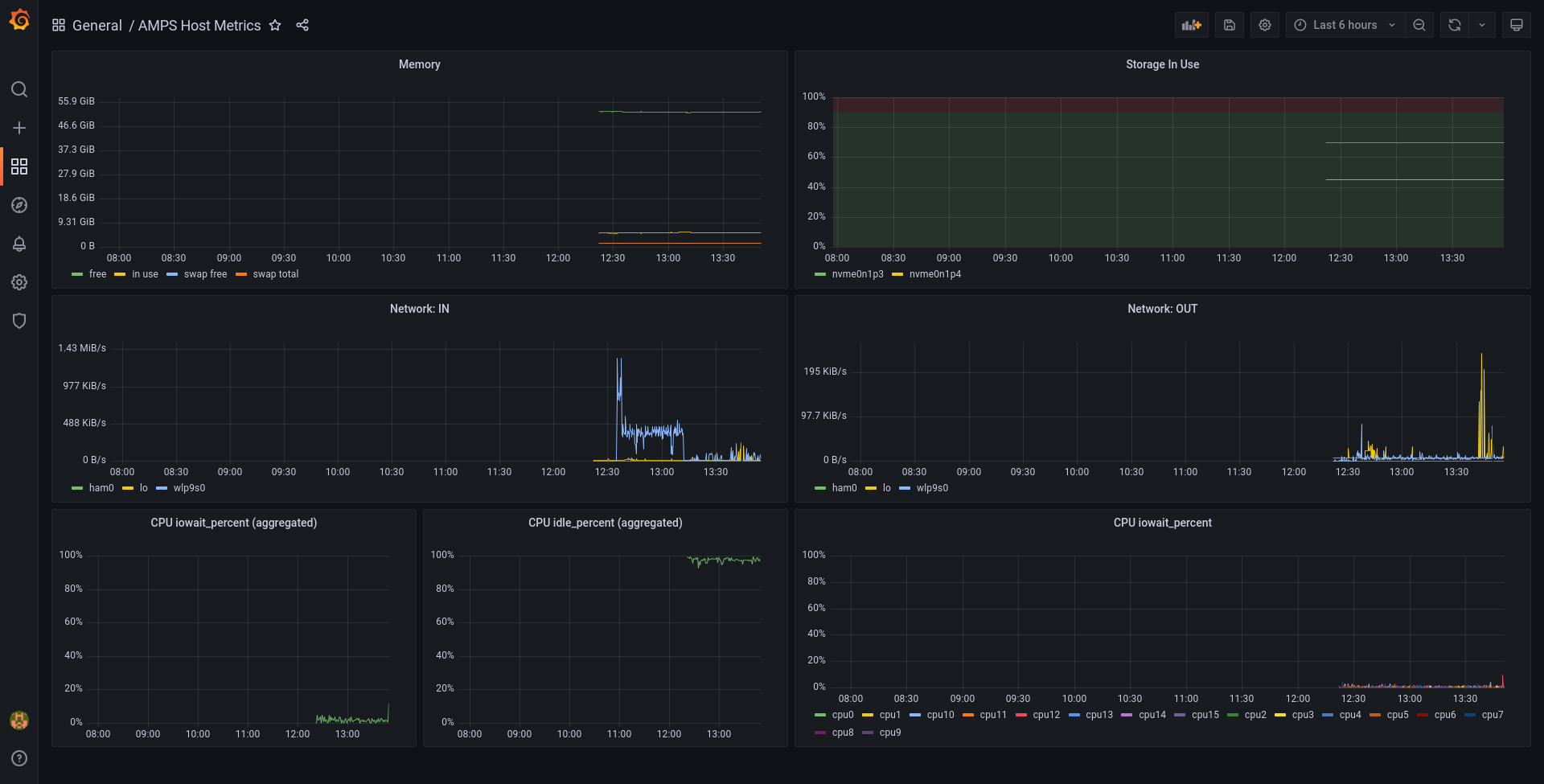Save the dashboard with the disk icon
This screenshot has height=784, width=1544.
click(1229, 25)
